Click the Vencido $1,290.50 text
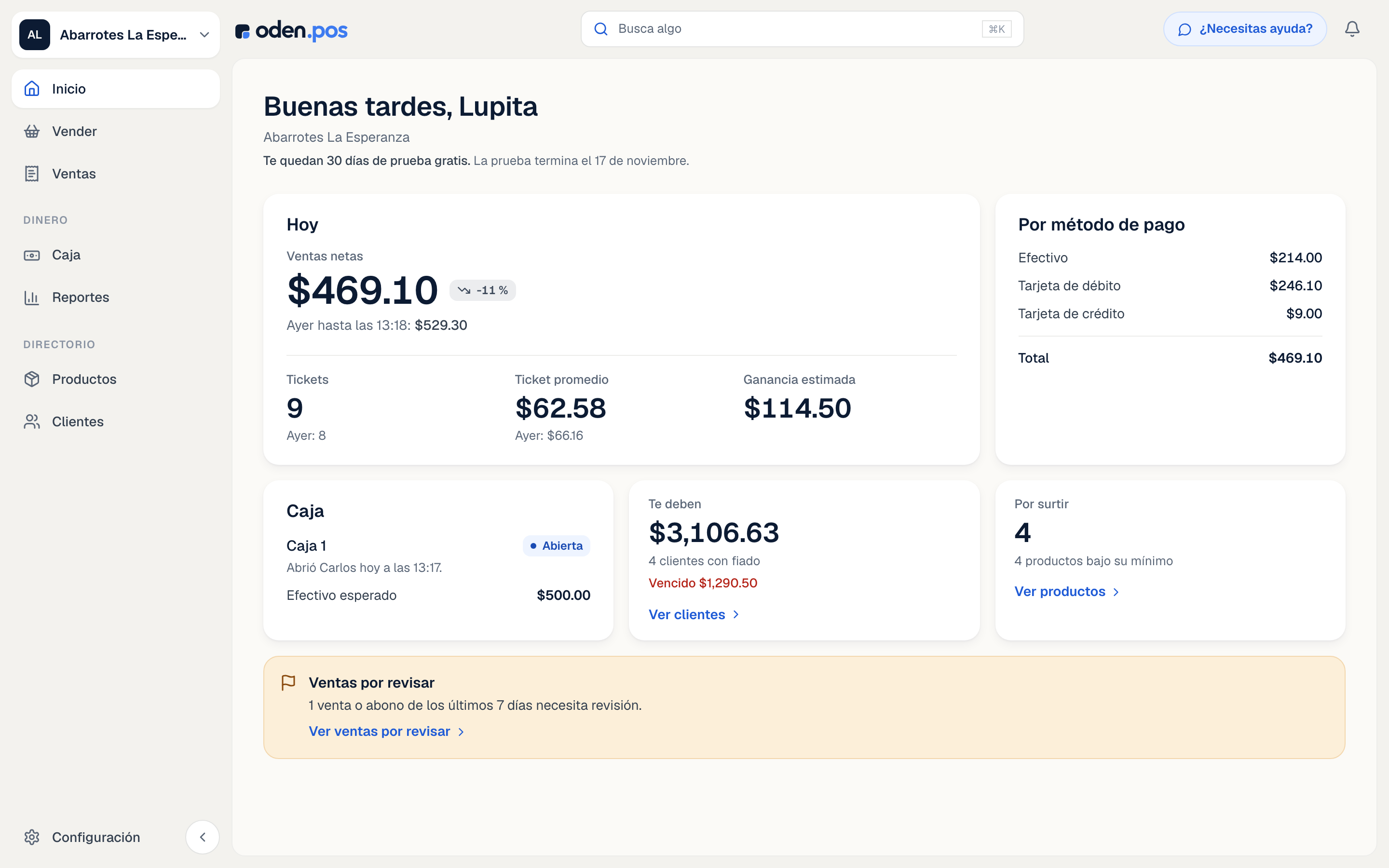 point(703,583)
